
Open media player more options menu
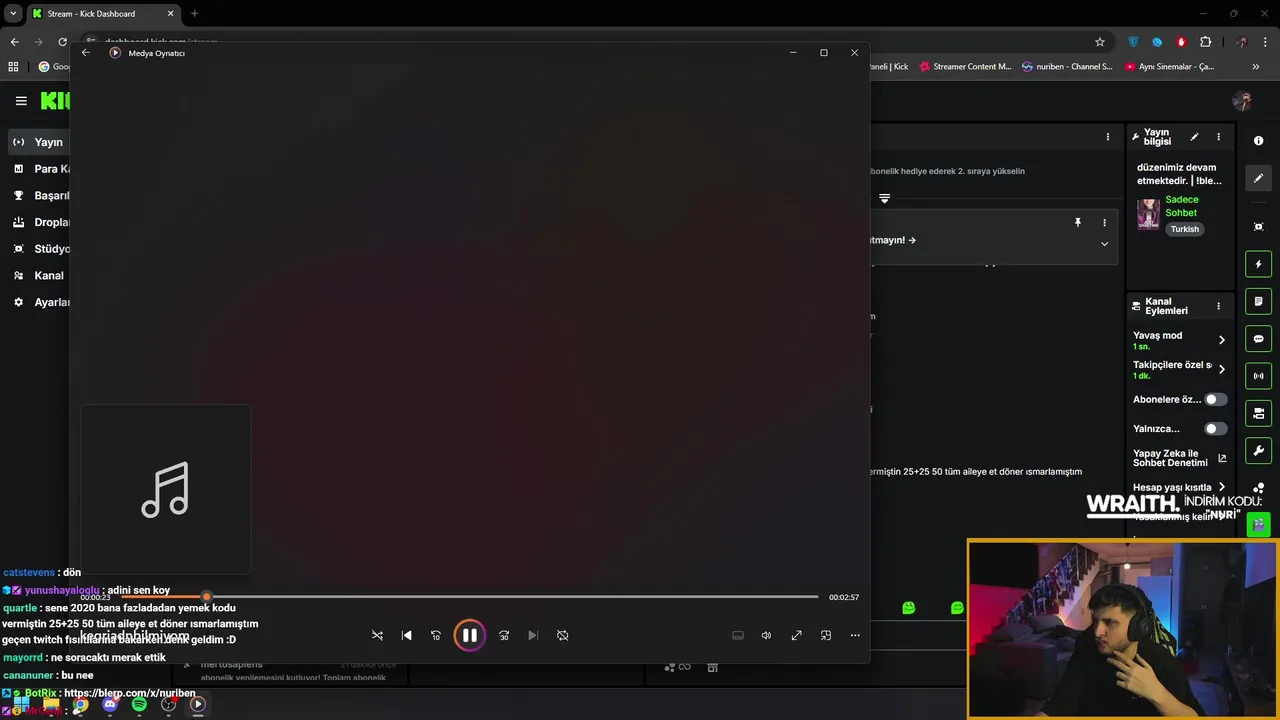(x=855, y=635)
